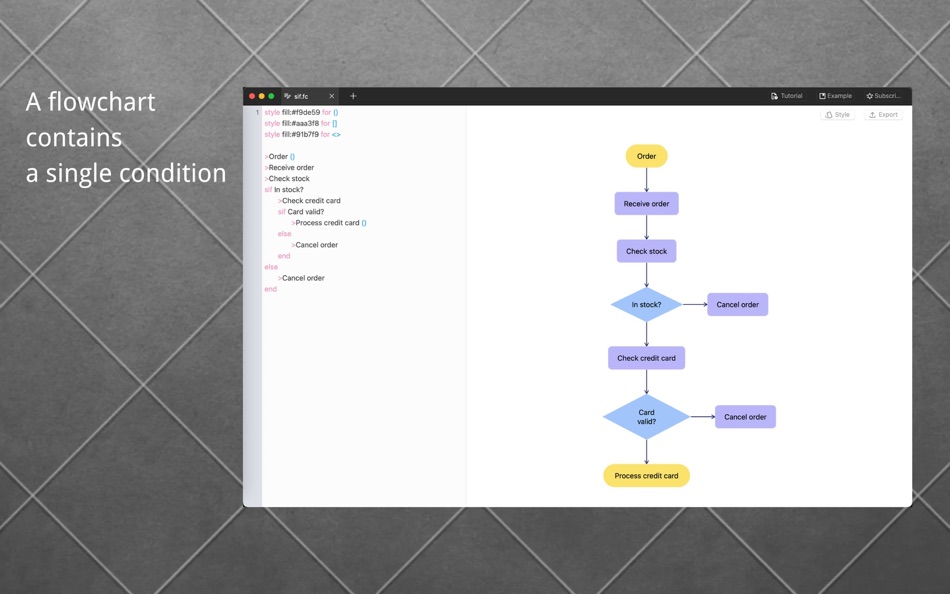Click the '>Check stock' code line
Screen dimensions: 950x594
click(x=287, y=179)
